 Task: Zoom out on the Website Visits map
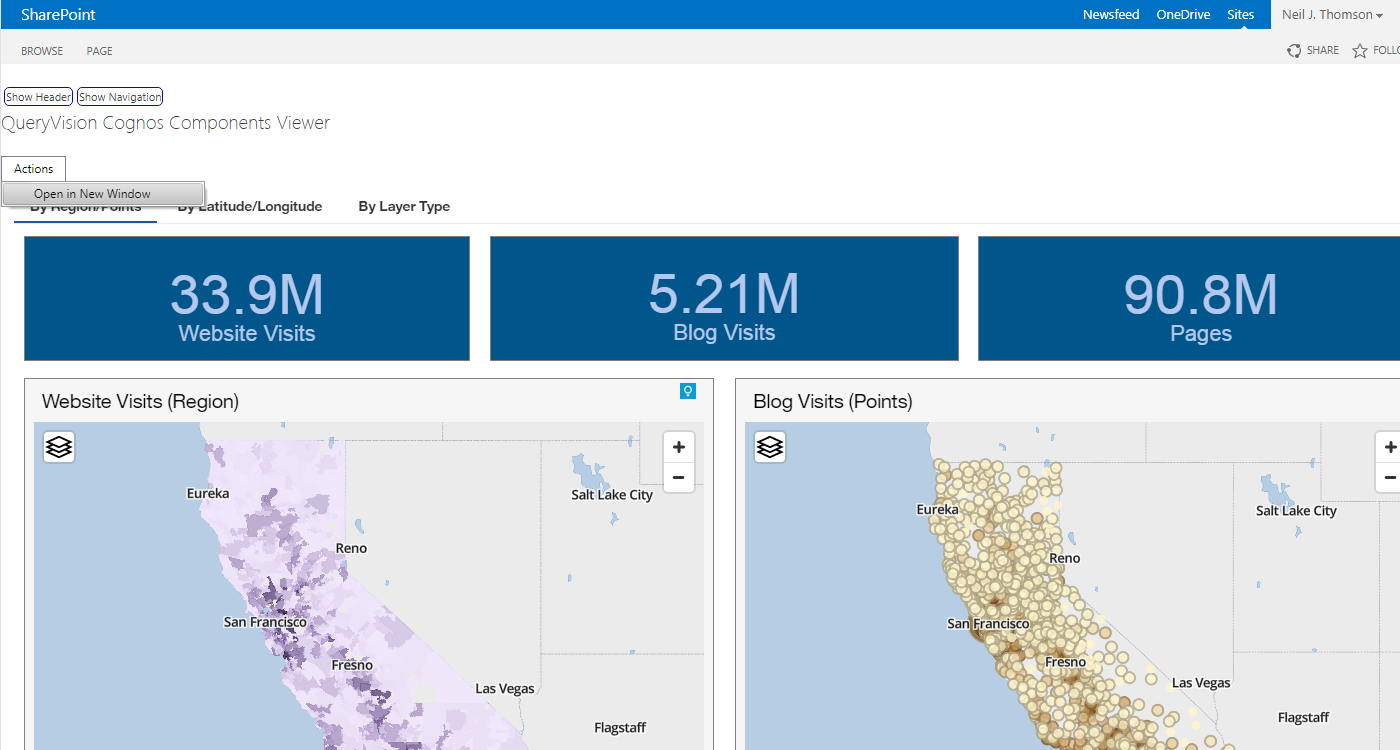point(679,477)
